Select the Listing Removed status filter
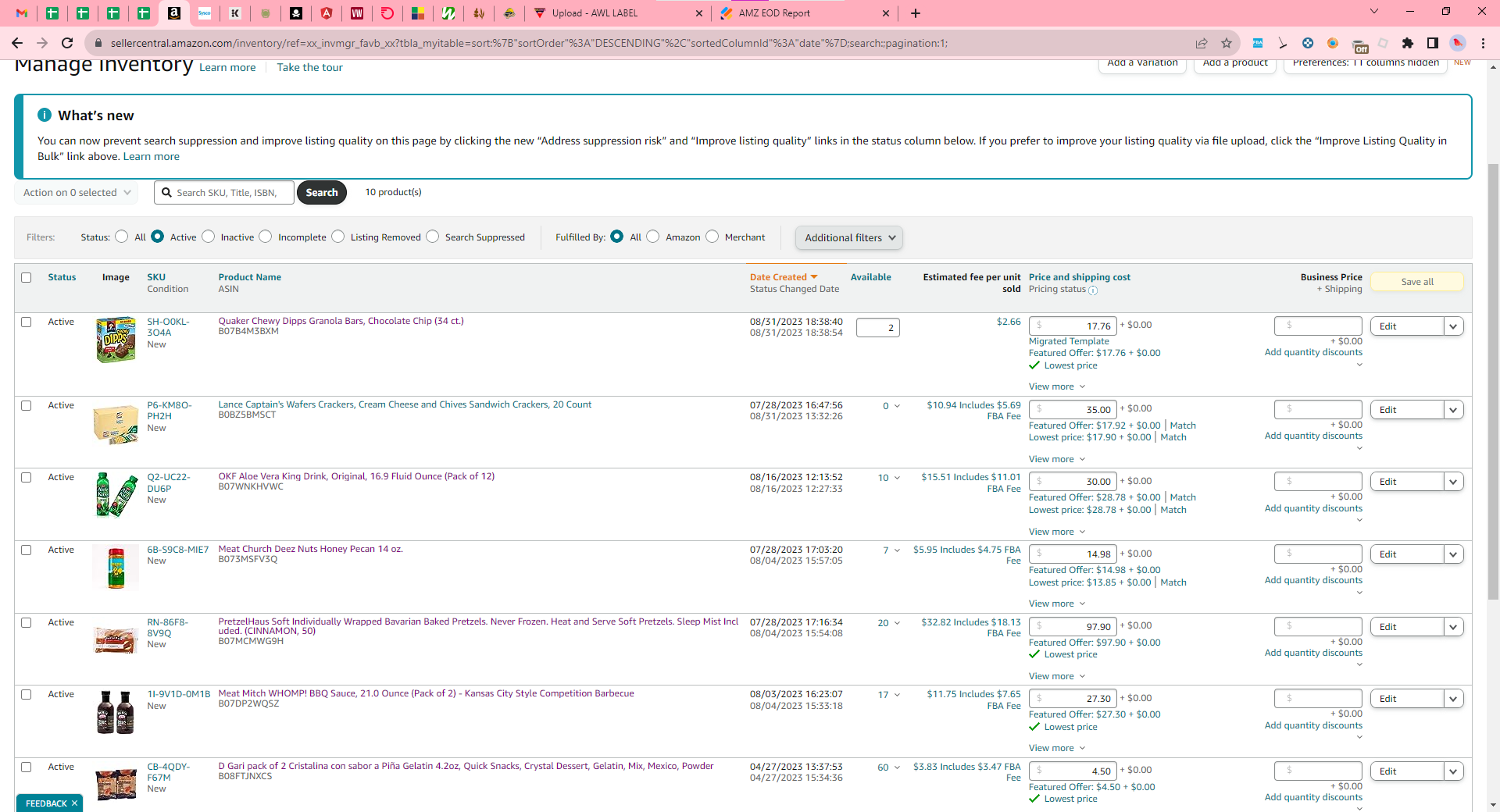Image resolution: width=1500 pixels, height=812 pixels. point(338,237)
